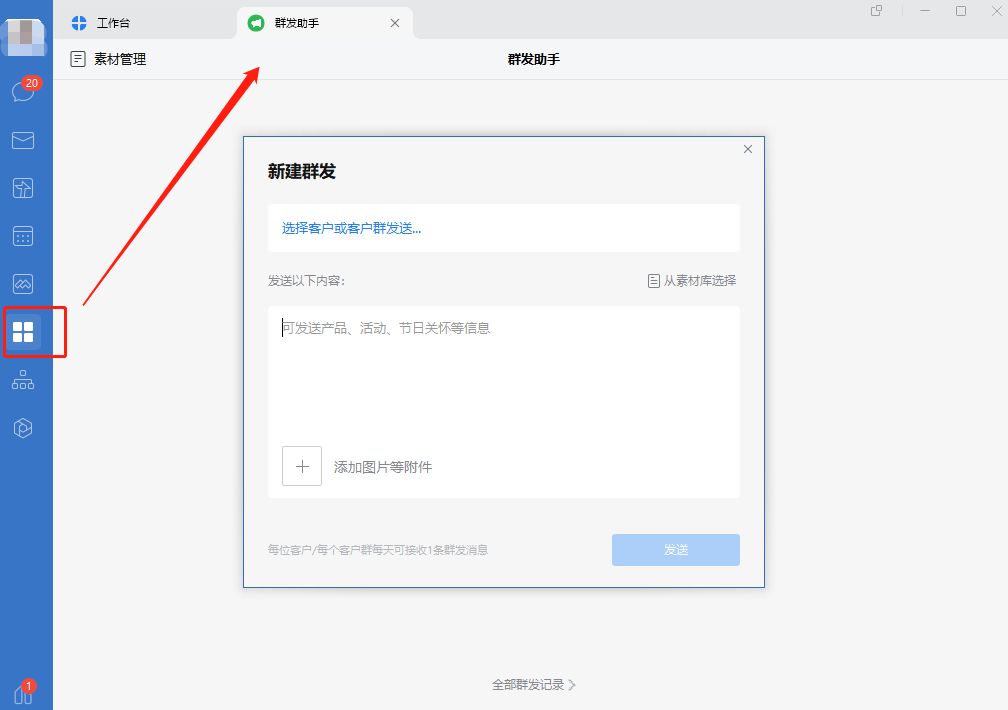The height and width of the screenshot is (710, 1008).
Task: Click the user avatar at top left
Action: (x=24, y=37)
